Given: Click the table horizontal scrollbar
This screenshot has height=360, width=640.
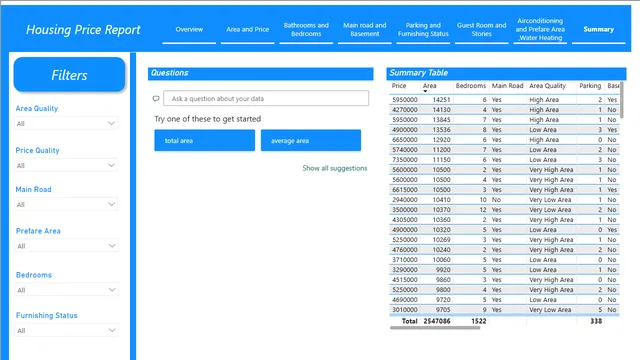Looking at the screenshot, I should pos(435,327).
